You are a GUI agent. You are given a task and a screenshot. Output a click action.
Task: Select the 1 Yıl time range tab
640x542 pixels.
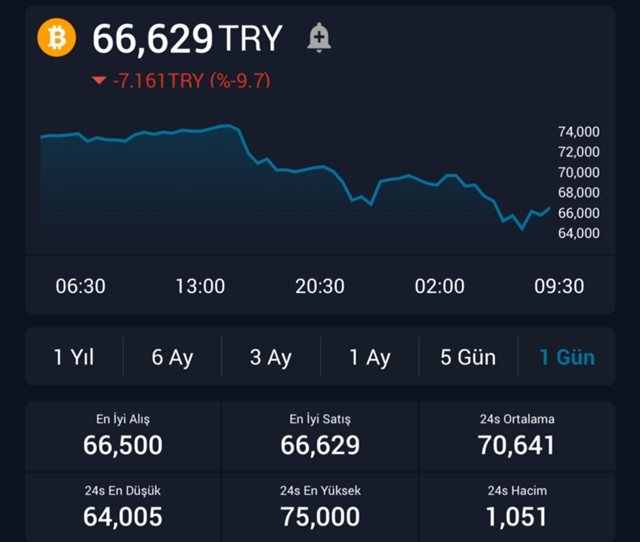[x=74, y=357]
